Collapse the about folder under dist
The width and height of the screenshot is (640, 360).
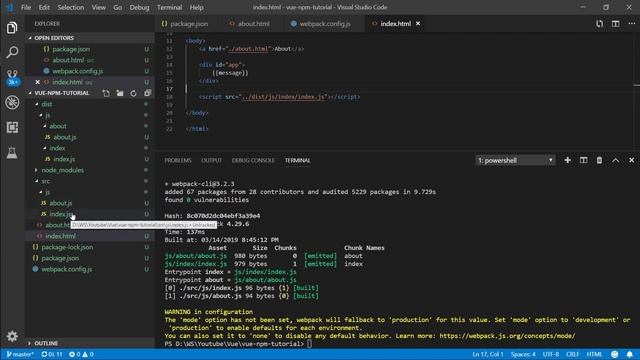coord(45,126)
